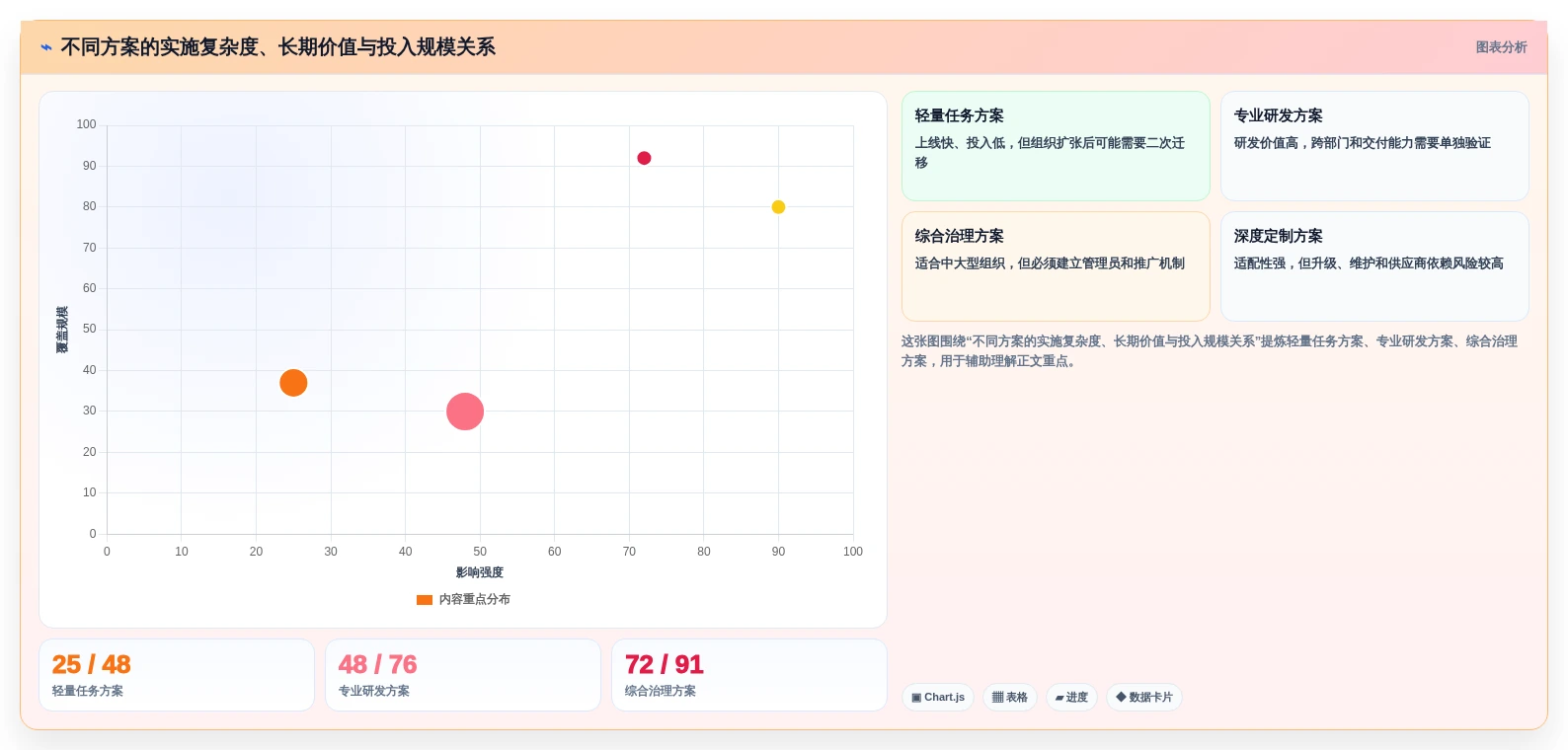This screenshot has height=750, width=1568.
Task: Open the 深度定制方案 card
Action: pyautogui.click(x=1374, y=266)
